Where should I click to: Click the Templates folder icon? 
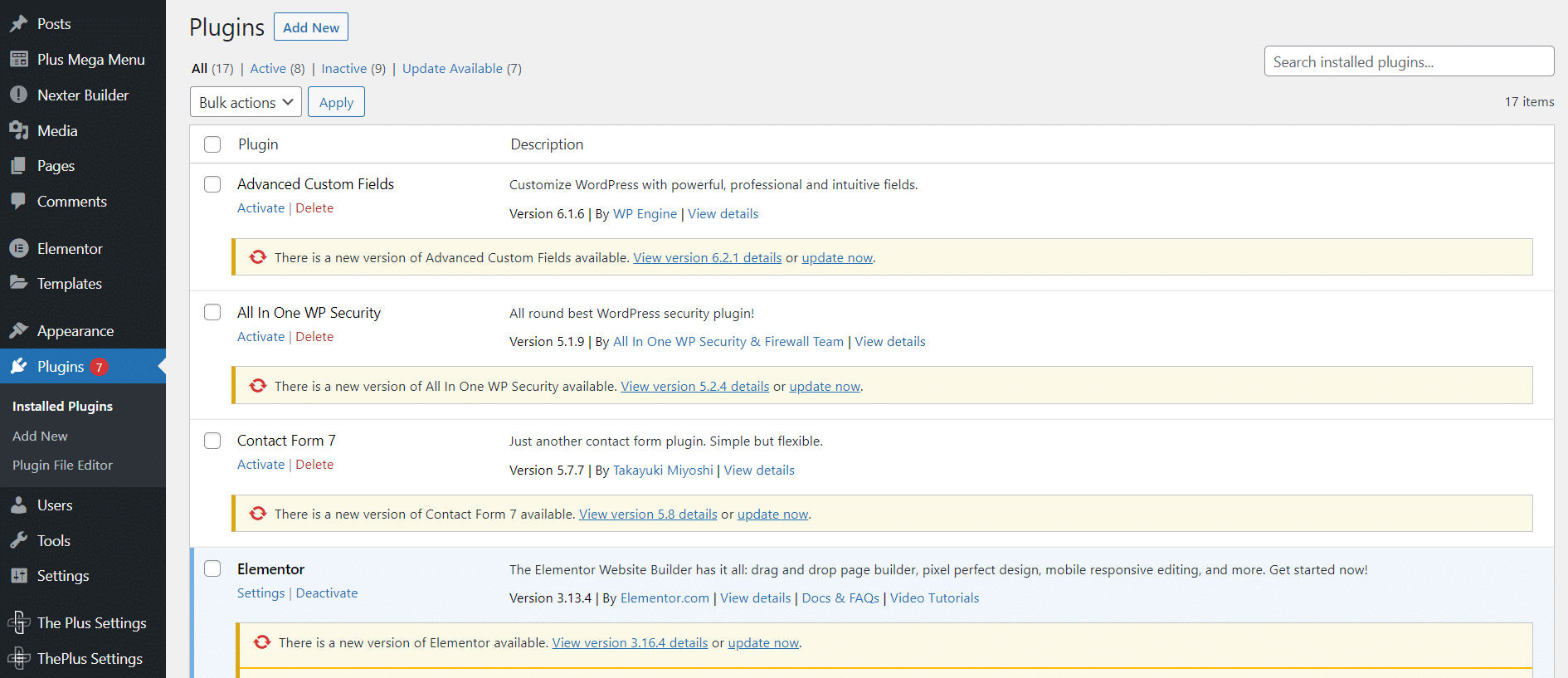click(x=18, y=284)
